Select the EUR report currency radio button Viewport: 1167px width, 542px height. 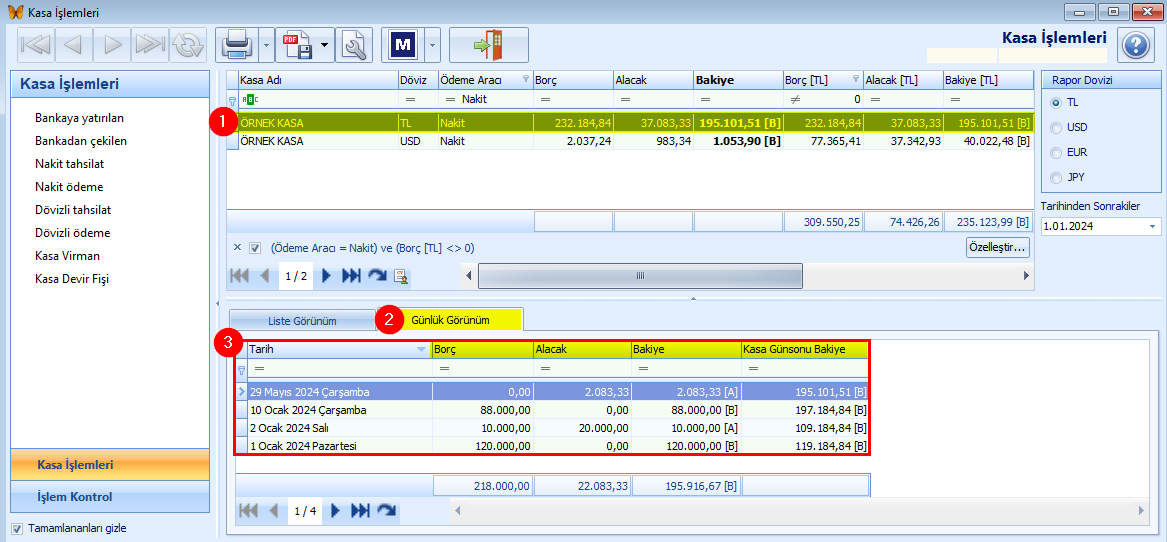[x=1055, y=153]
